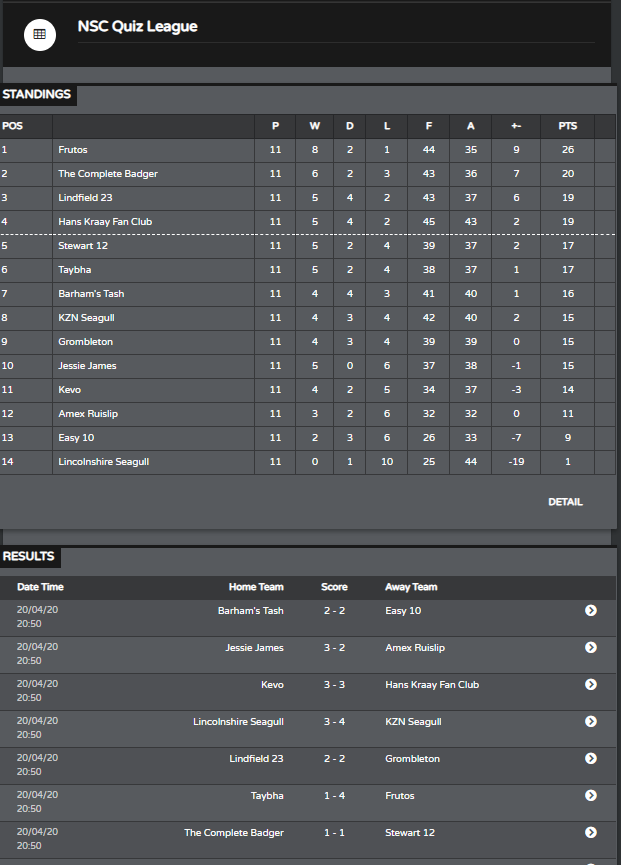Click Easy 10 away team in results
Screen dimensions: 621x865
(x=403, y=611)
